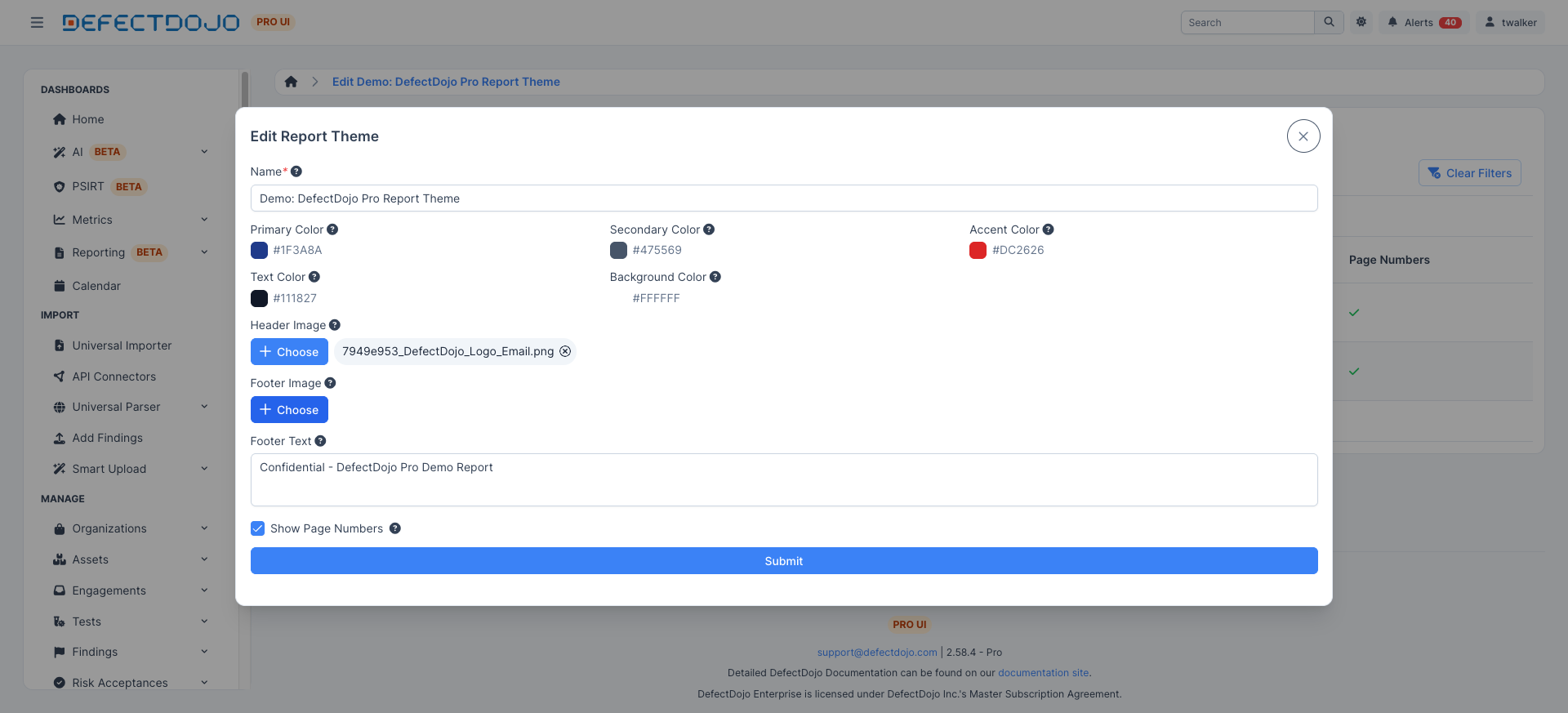
Task: Show help for Header Image
Action: pos(335,325)
